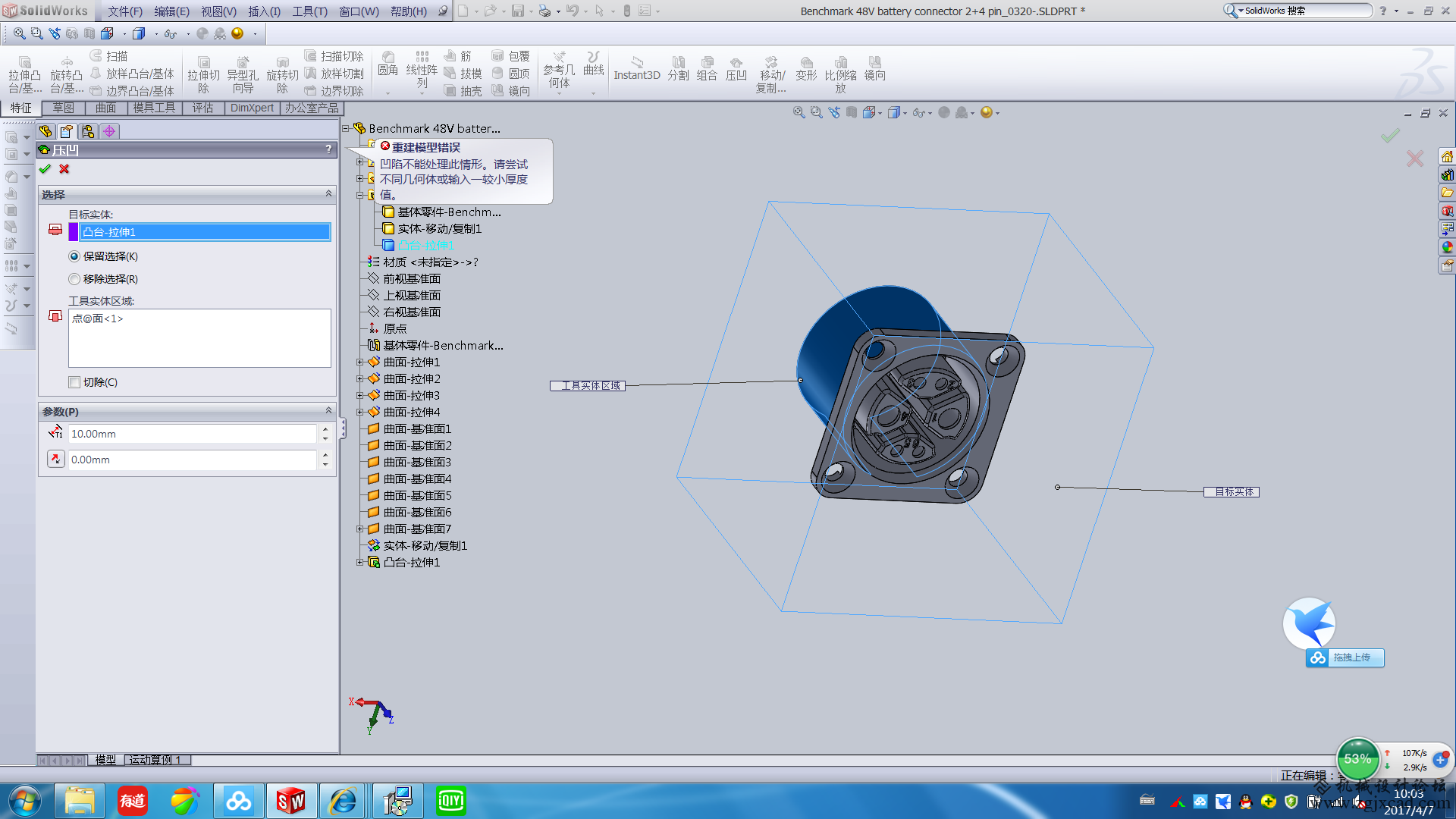Click the Combine (组合) tool
The height and width of the screenshot is (819, 1456).
[707, 68]
